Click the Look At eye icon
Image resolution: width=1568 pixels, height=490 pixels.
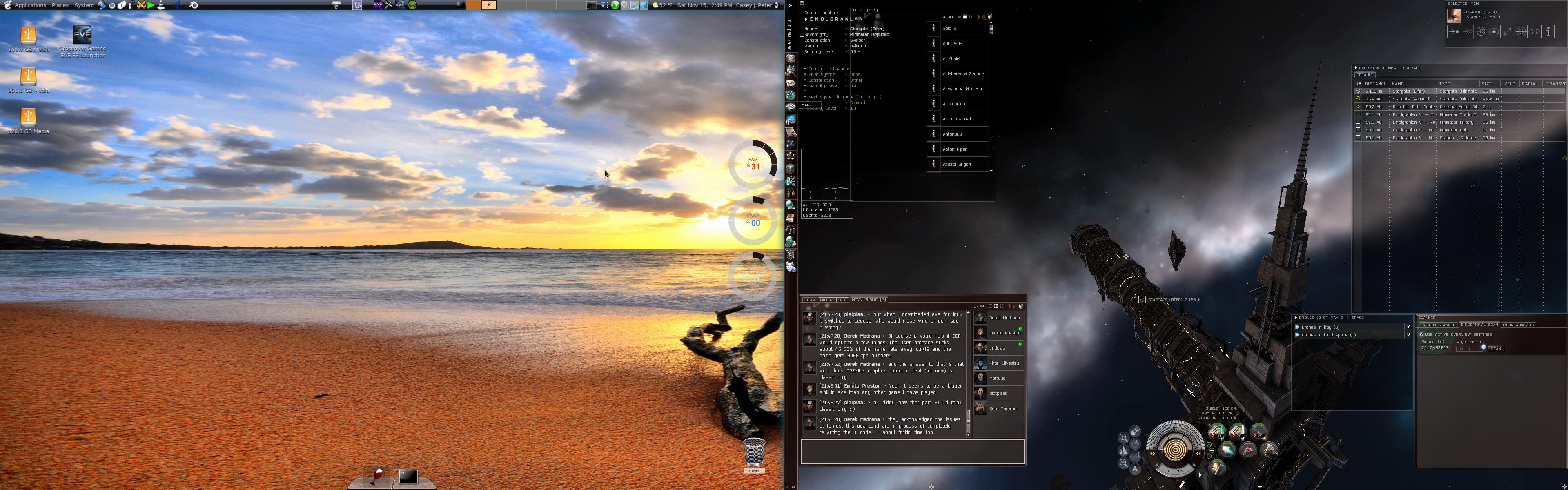coord(1535,32)
